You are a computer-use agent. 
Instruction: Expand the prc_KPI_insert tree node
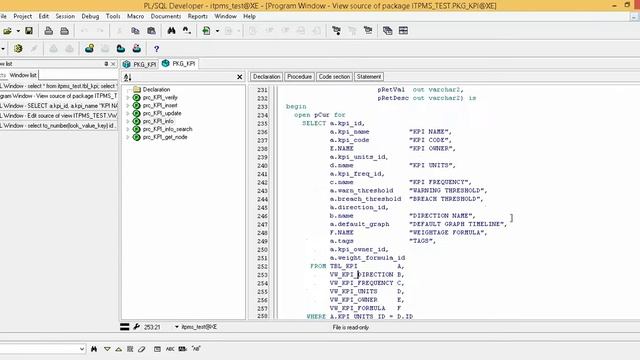pos(128,105)
